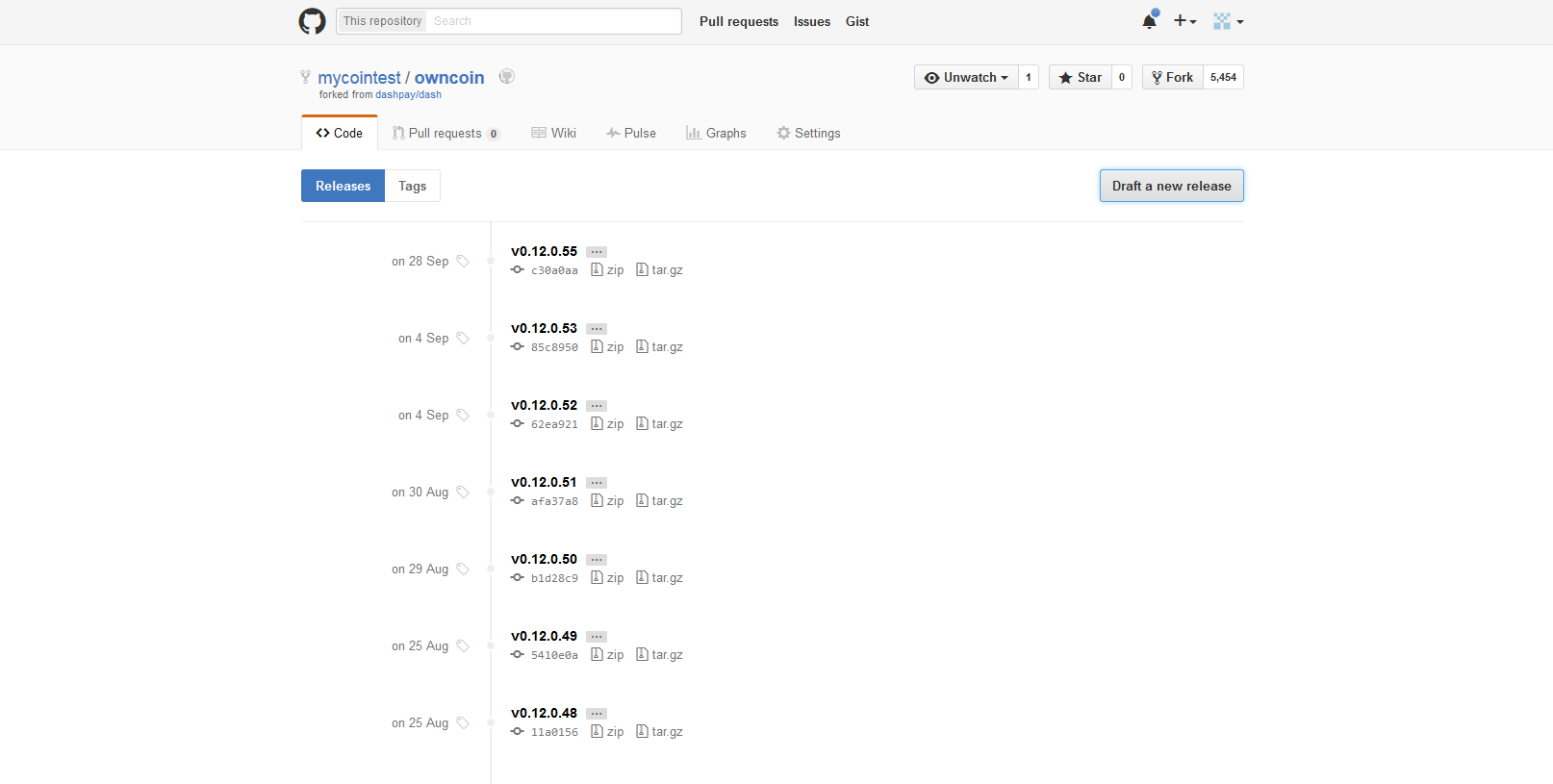
Task: Open Pull requests in top navigation
Action: pos(739,21)
